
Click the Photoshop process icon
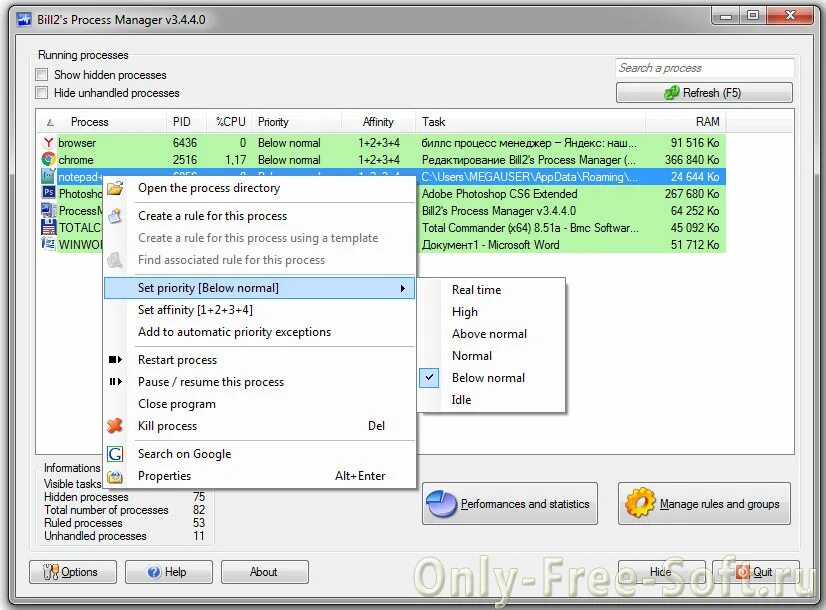click(x=48, y=193)
